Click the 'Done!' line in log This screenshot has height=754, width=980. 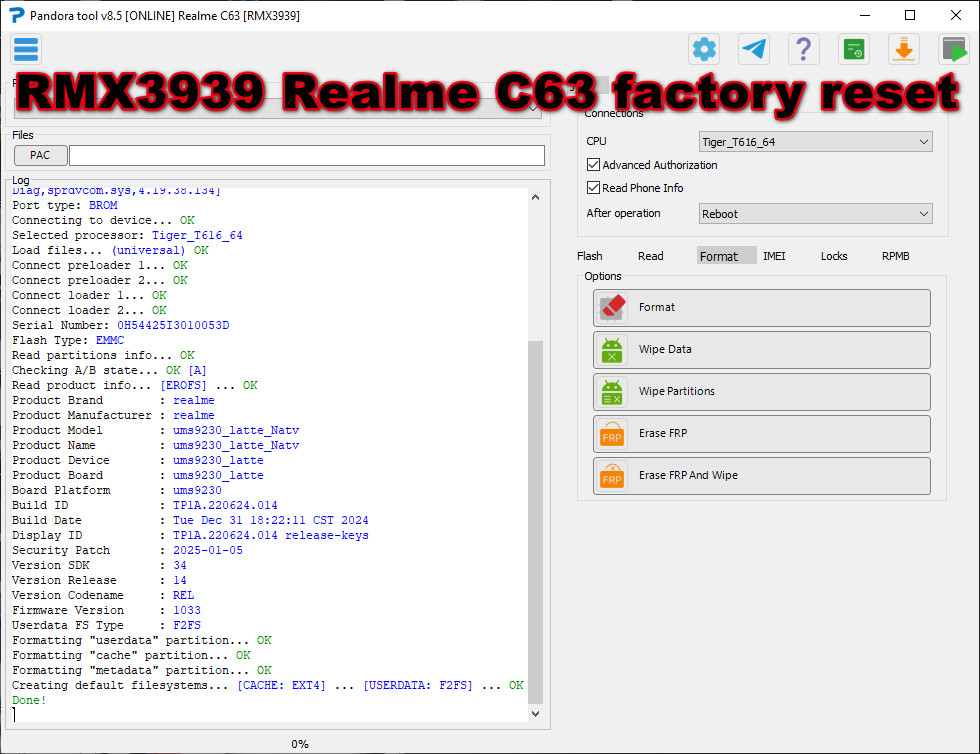[x=29, y=700]
